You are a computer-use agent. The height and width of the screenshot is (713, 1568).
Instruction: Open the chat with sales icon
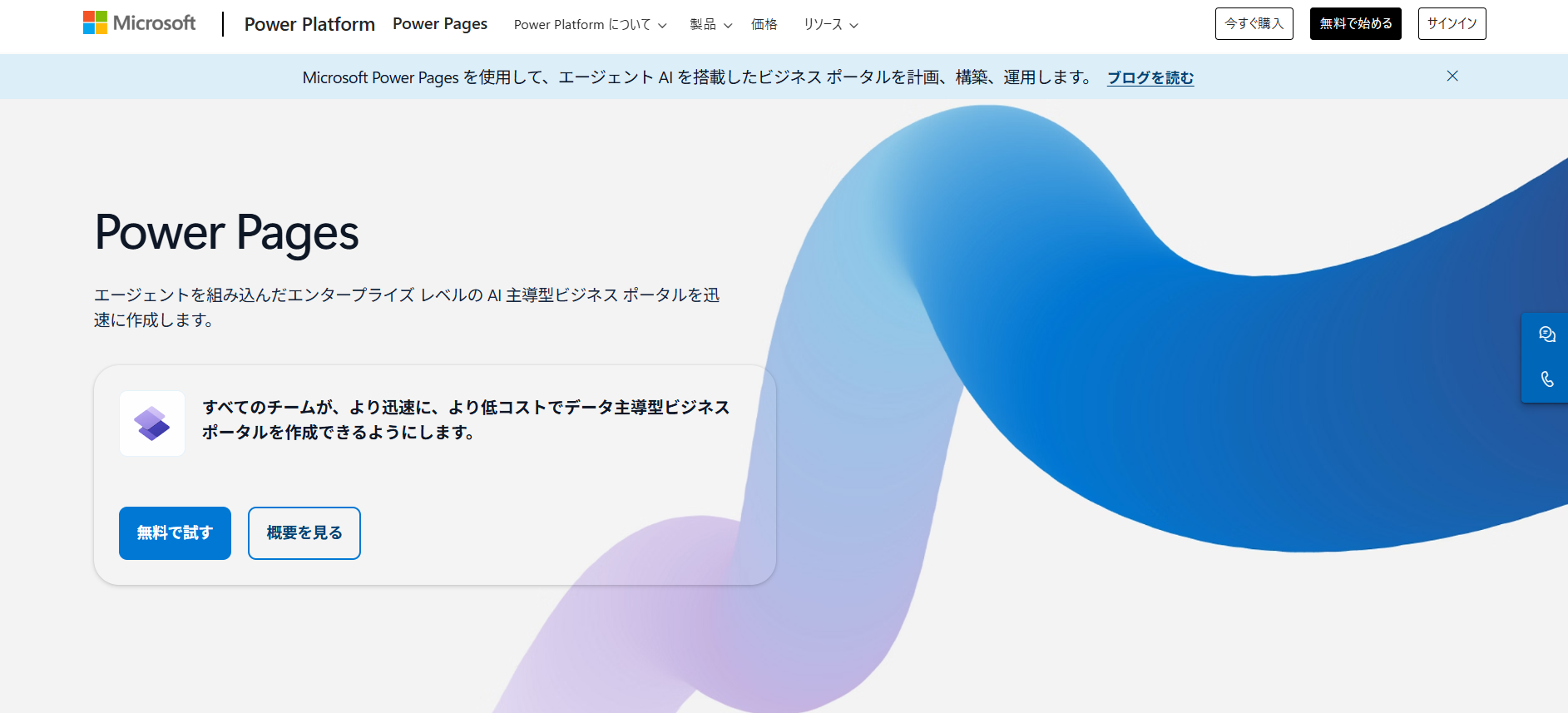(x=1546, y=334)
